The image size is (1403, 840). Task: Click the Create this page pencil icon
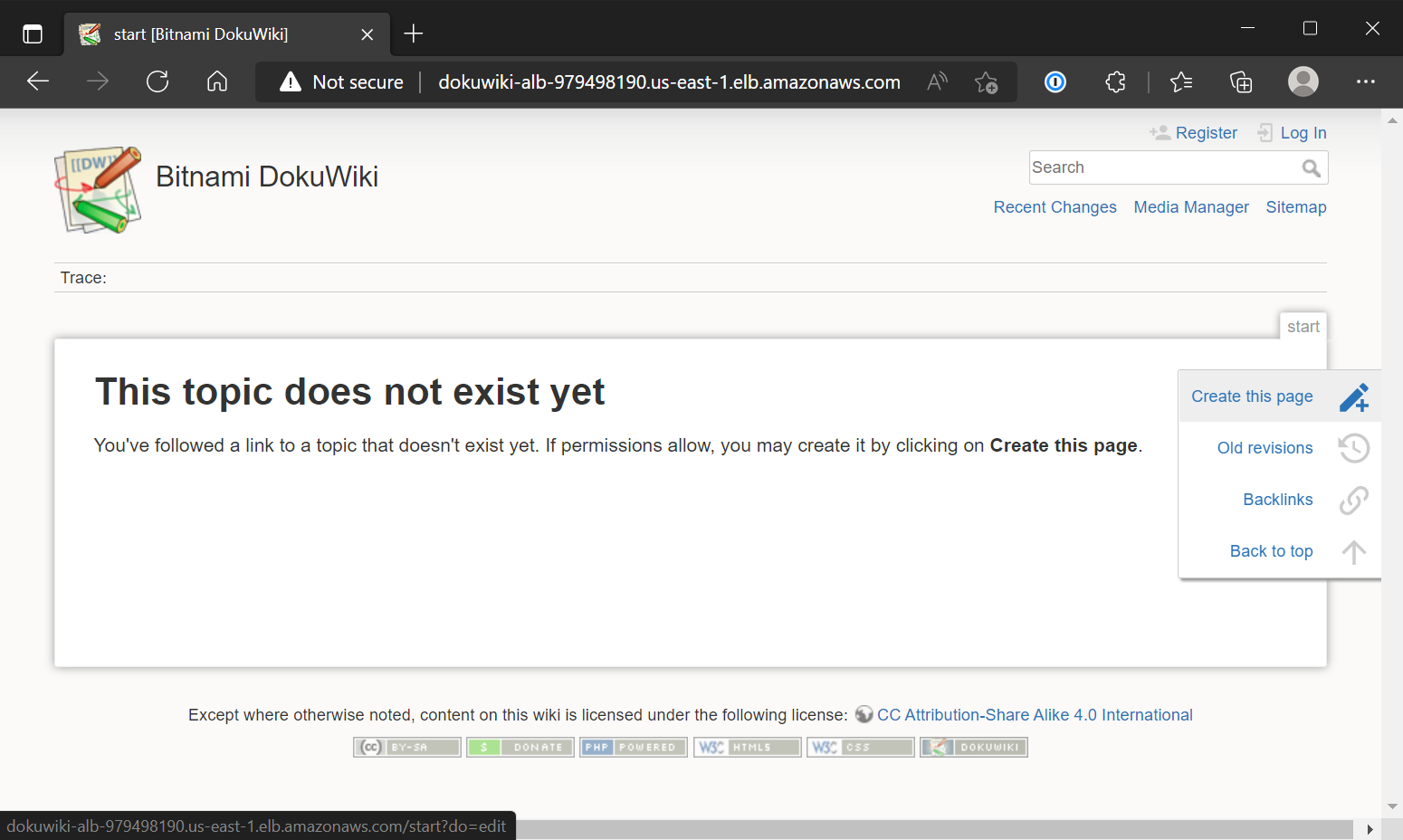tap(1354, 396)
